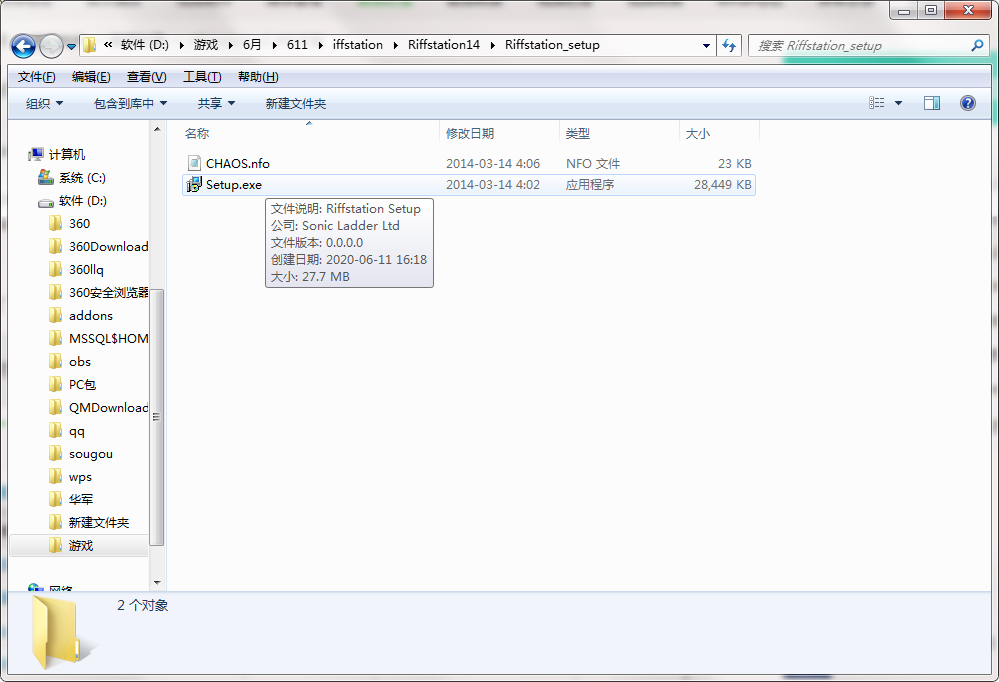Toggle the preview pane icon
999x682 pixels.
(x=931, y=103)
